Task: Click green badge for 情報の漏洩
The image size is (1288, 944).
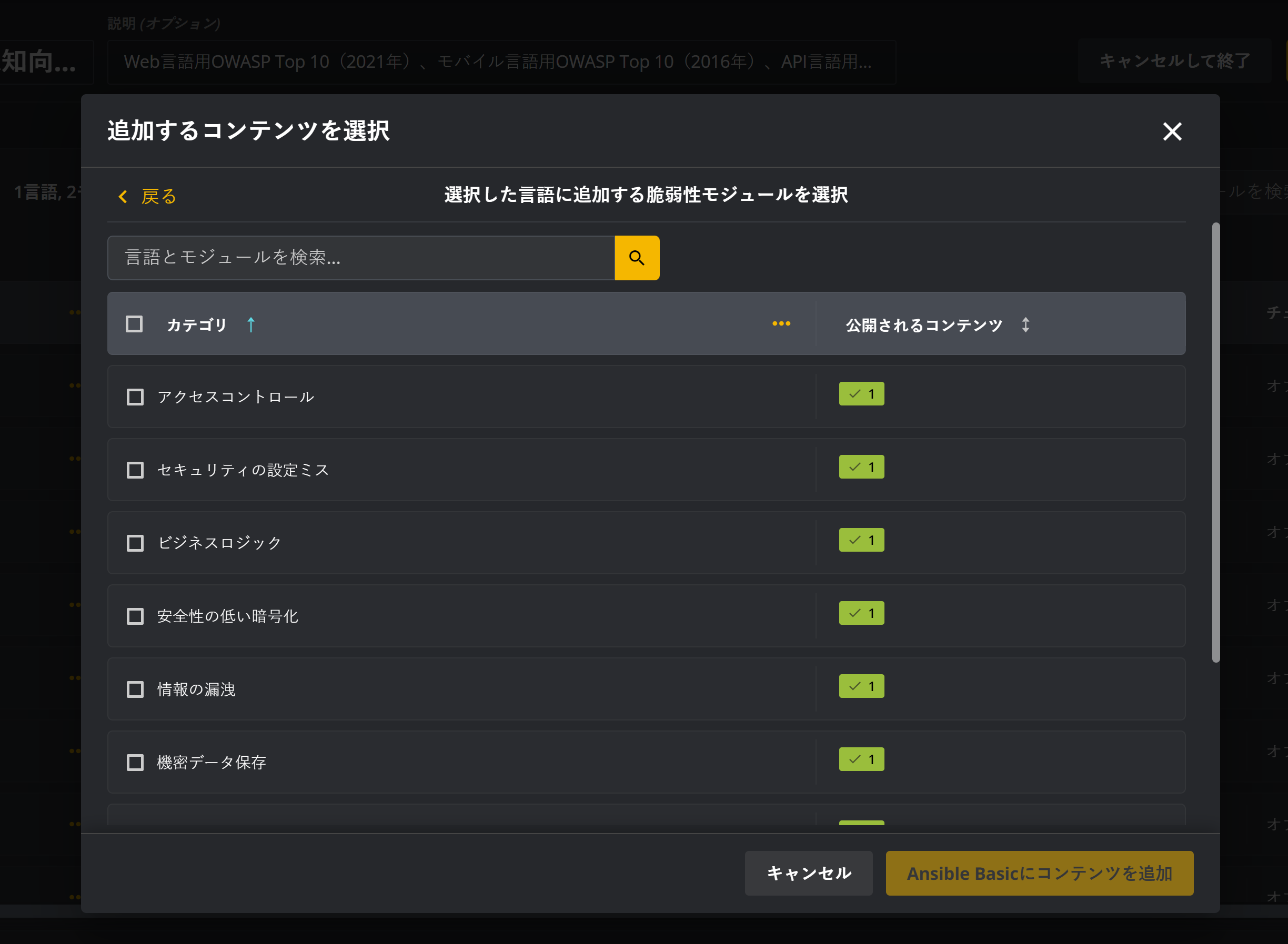Action: click(861, 686)
